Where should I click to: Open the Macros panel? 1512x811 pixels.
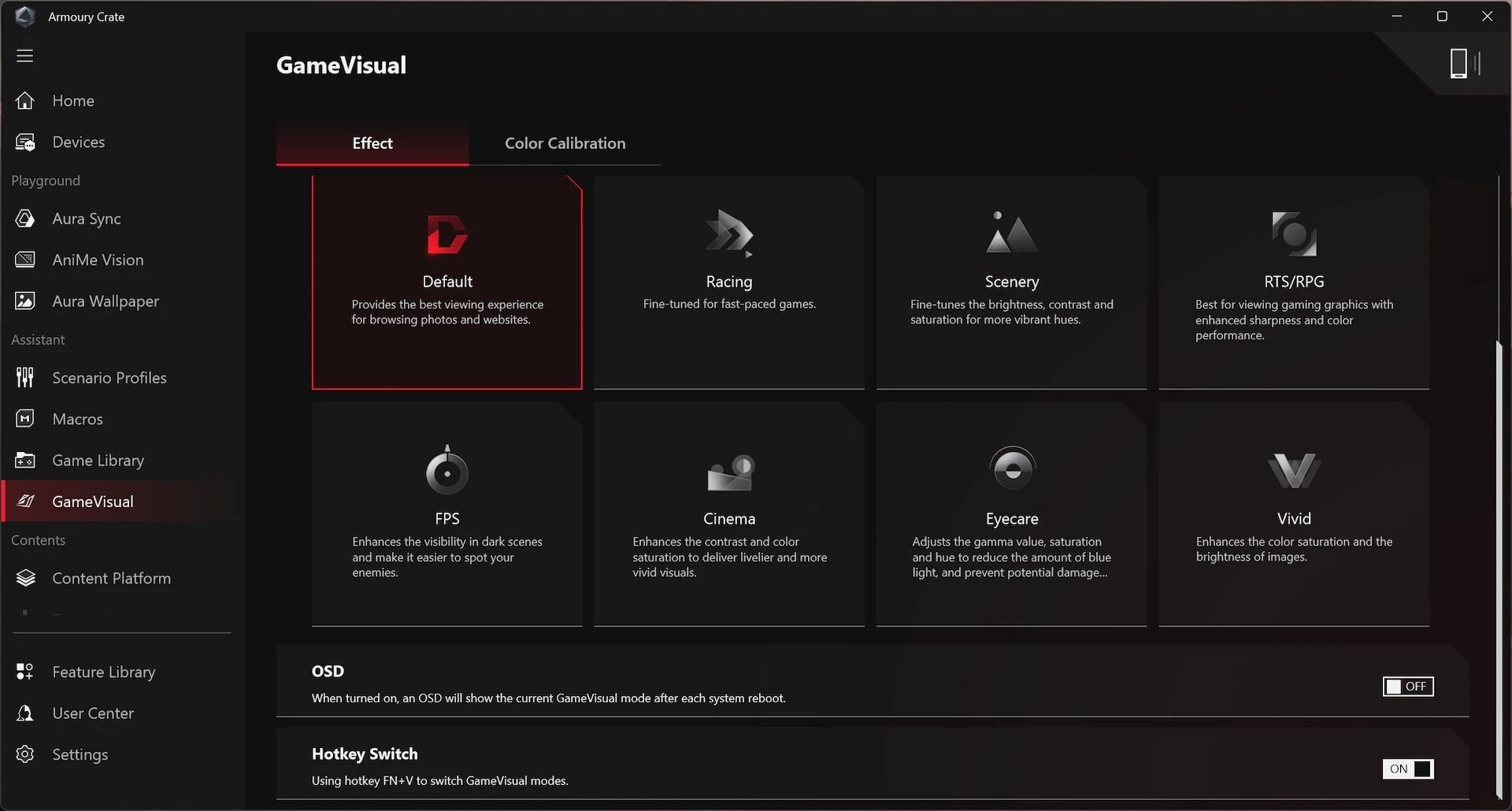(76, 418)
